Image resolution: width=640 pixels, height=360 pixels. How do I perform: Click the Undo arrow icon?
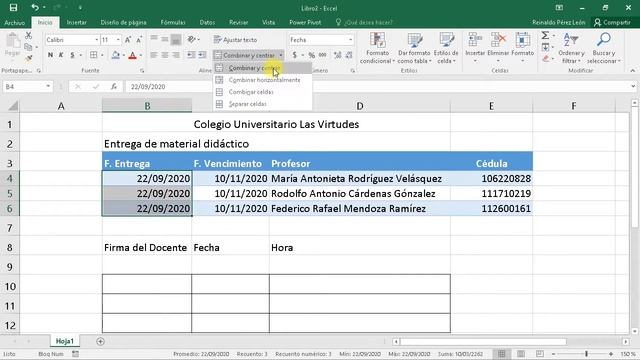coord(35,7)
